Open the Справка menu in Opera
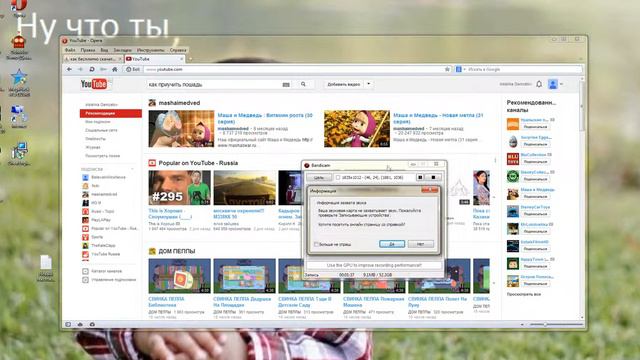 (x=178, y=50)
